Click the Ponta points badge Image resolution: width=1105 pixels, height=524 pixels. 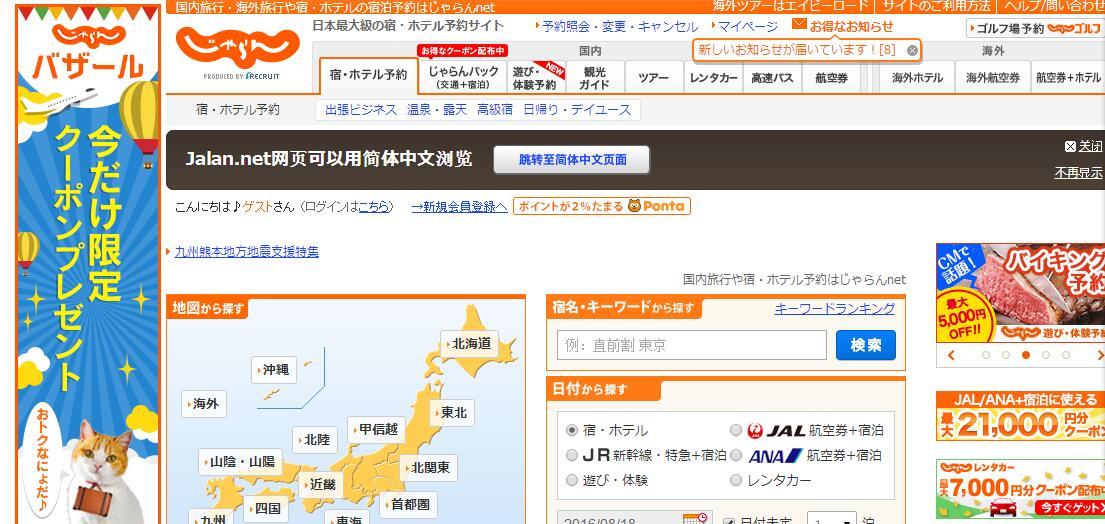pos(602,206)
